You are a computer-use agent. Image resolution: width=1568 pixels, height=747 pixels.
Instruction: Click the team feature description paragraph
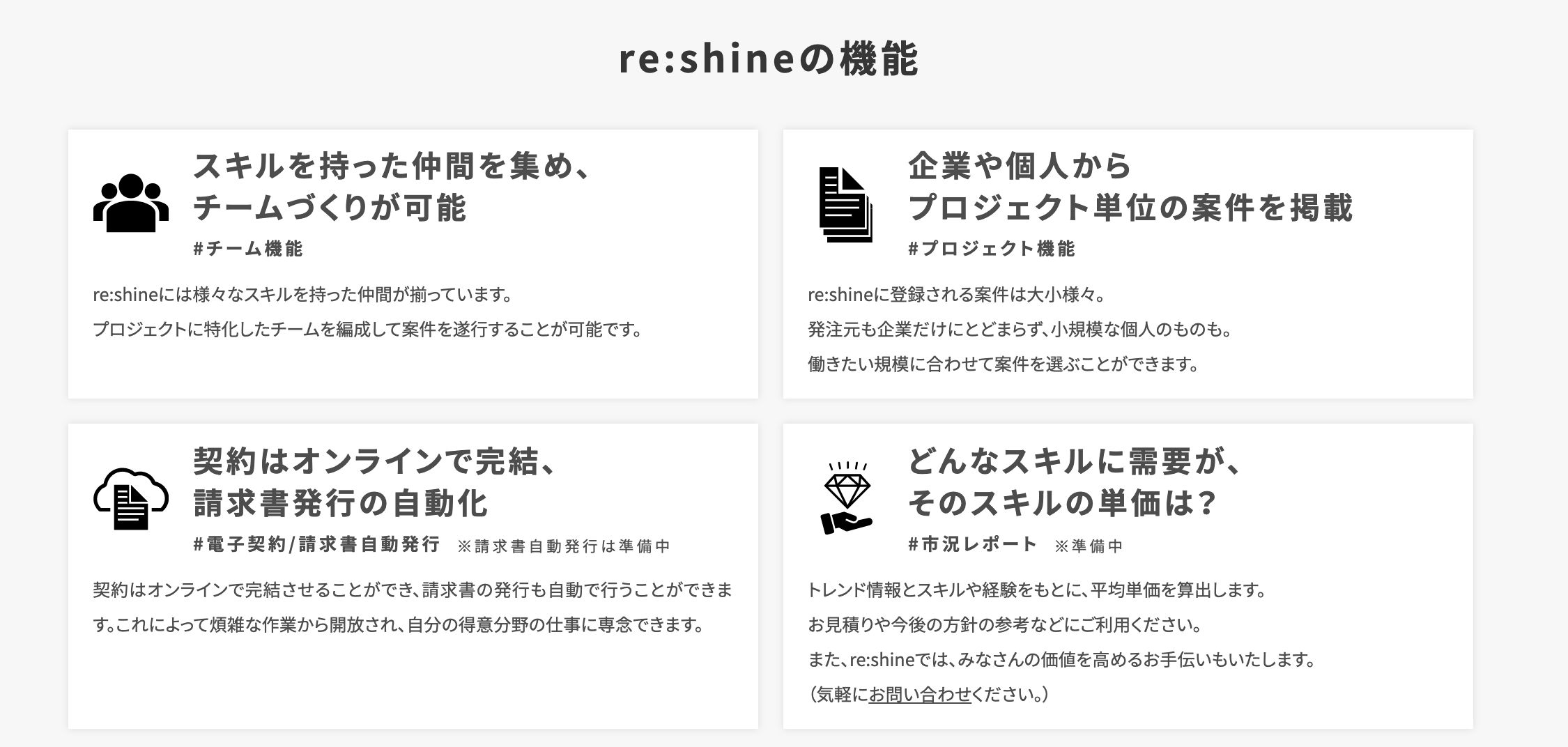coord(369,311)
